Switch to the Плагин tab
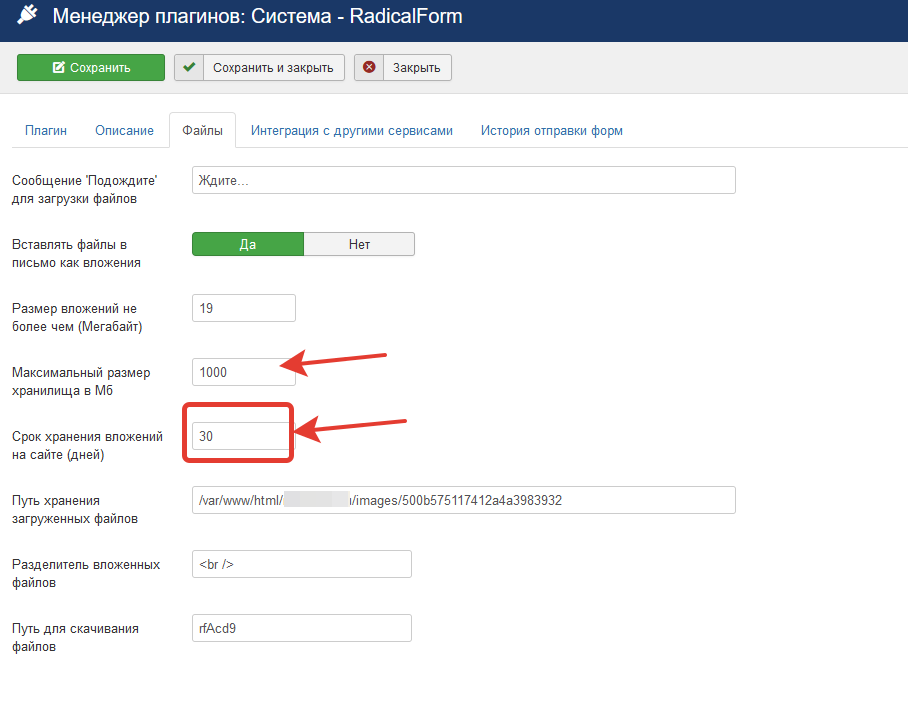Viewport: 908px width, 712px height. (x=46, y=131)
